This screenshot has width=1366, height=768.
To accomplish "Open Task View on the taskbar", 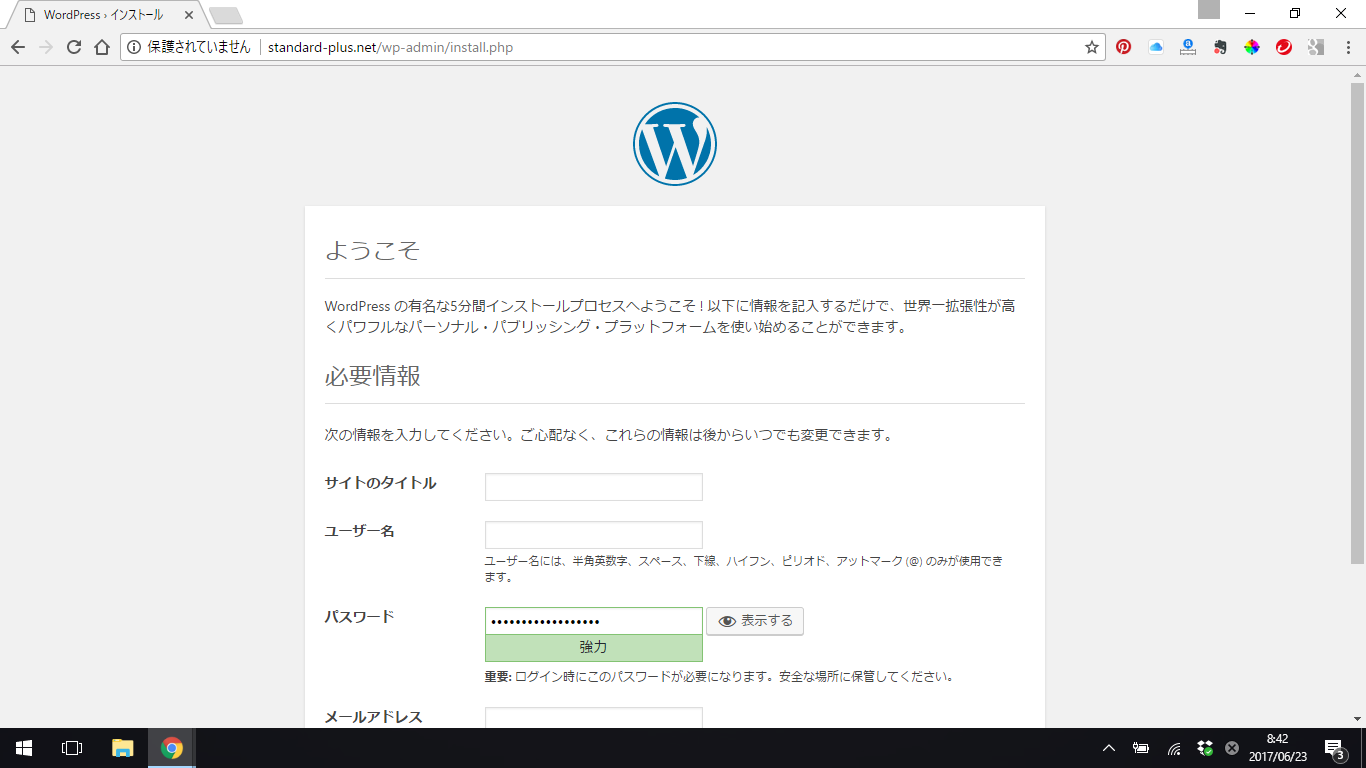I will pyautogui.click(x=72, y=748).
